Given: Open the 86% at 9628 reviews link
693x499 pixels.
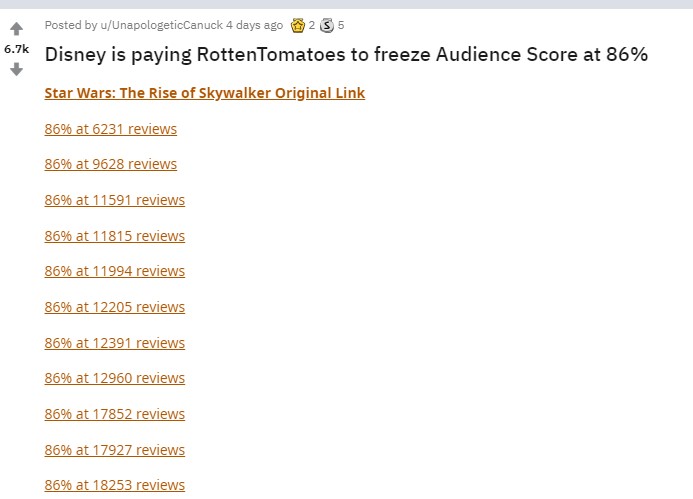Looking at the screenshot, I should 110,164.
